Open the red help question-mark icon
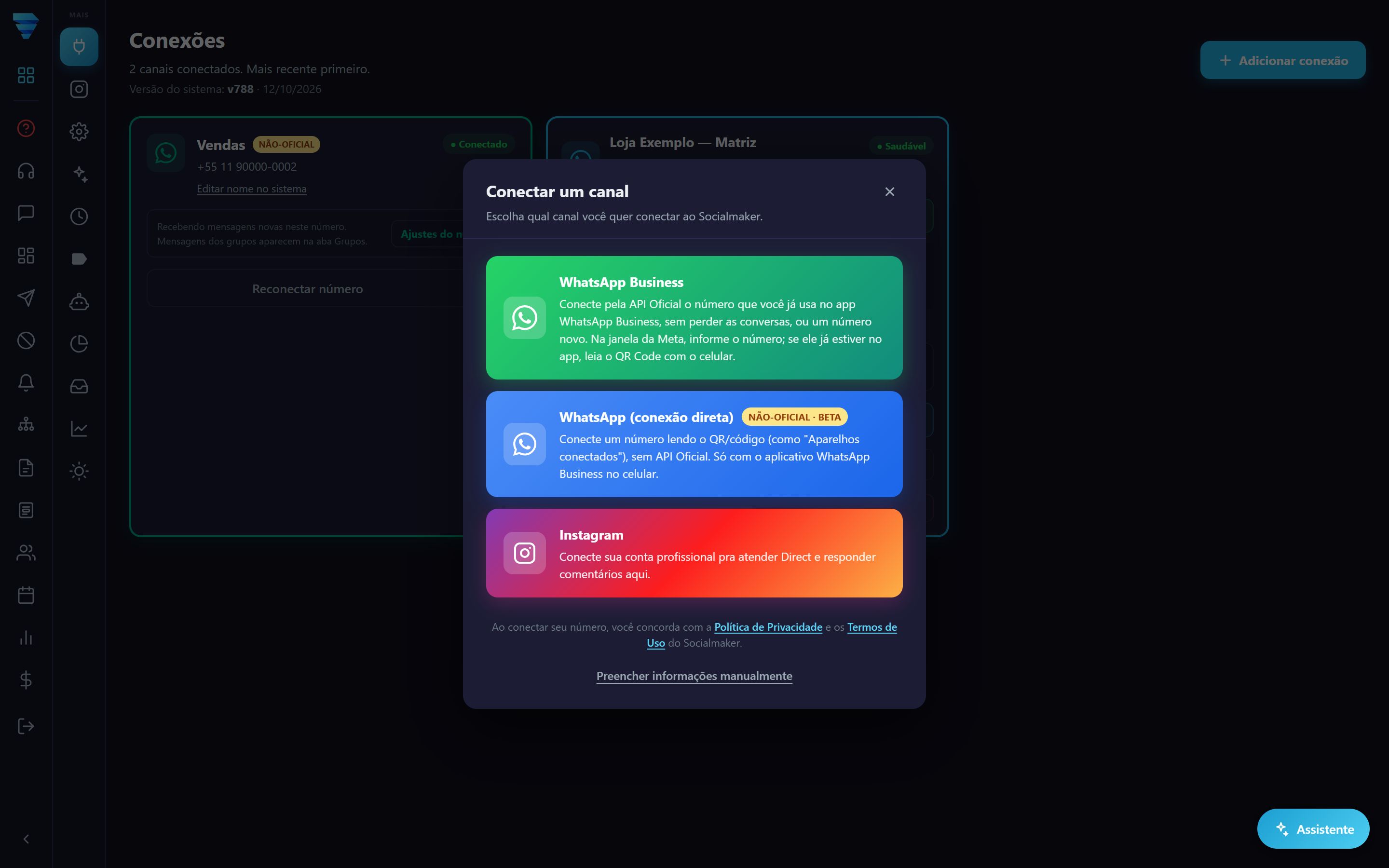1389x868 pixels. point(26,128)
